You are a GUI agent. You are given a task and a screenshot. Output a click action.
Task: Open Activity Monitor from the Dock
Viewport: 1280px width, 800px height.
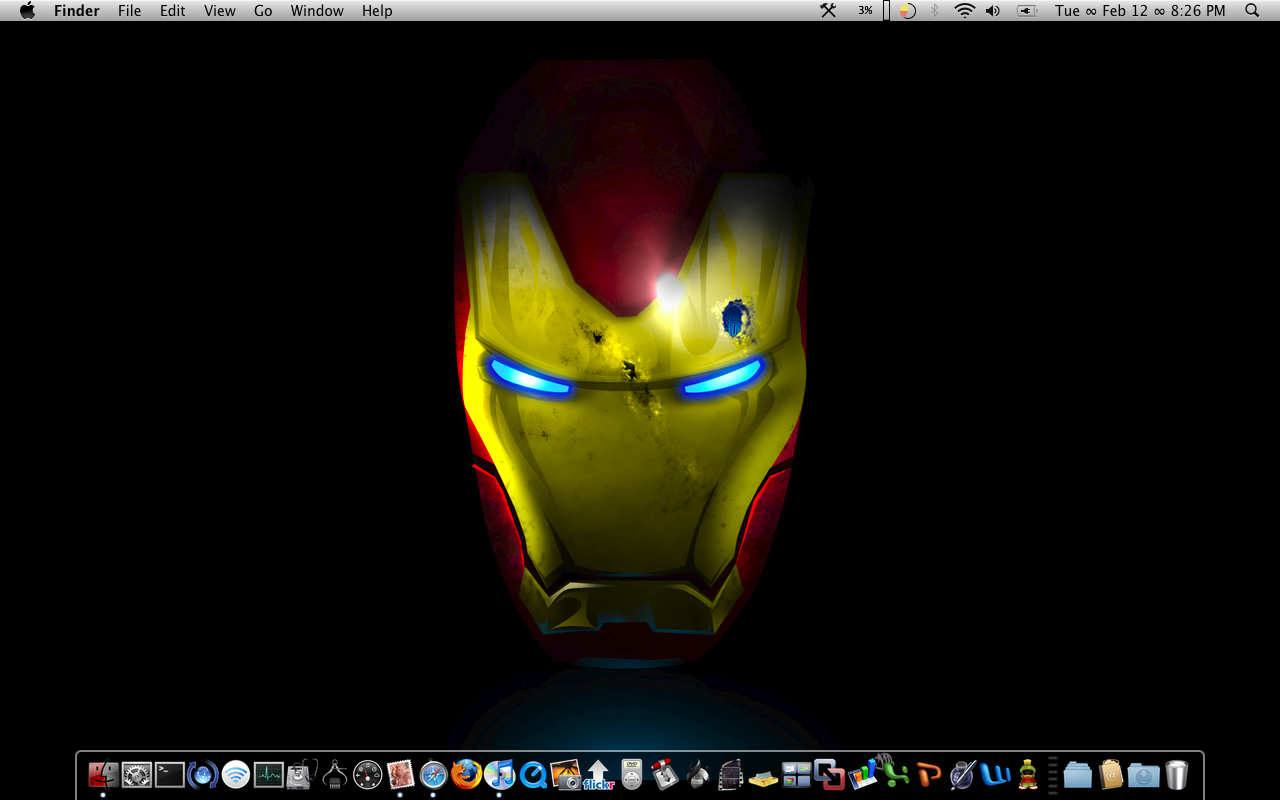point(268,774)
